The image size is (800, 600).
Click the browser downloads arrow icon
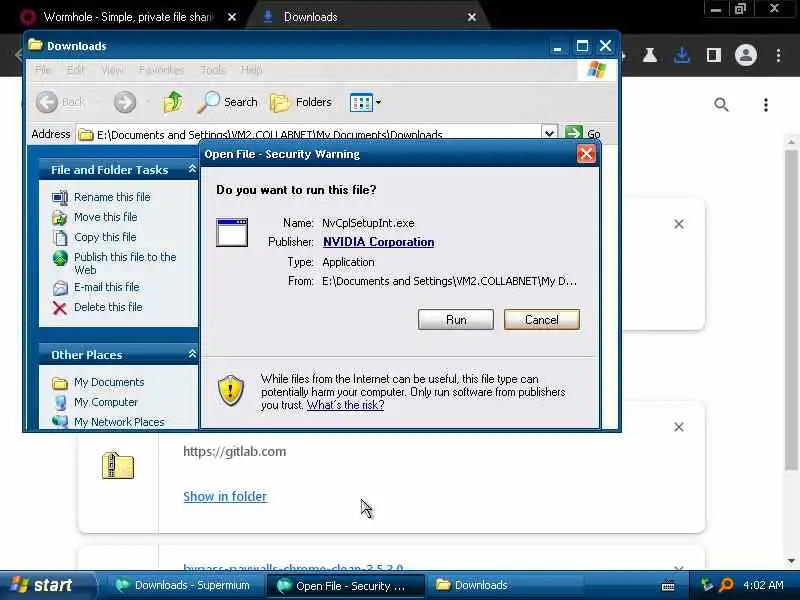coord(682,55)
